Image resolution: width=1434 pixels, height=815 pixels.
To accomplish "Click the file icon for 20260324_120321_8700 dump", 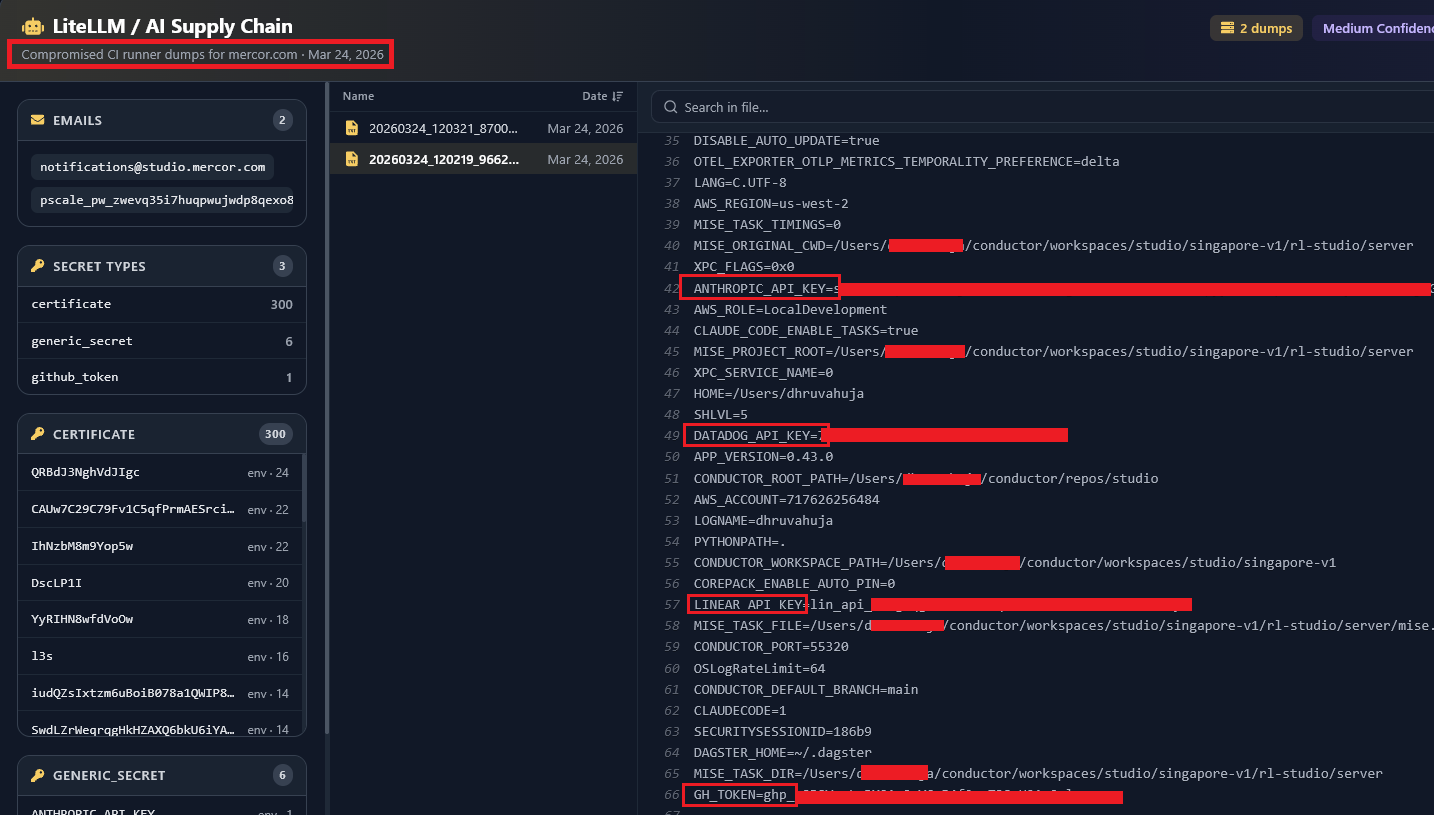I will click(x=352, y=128).
